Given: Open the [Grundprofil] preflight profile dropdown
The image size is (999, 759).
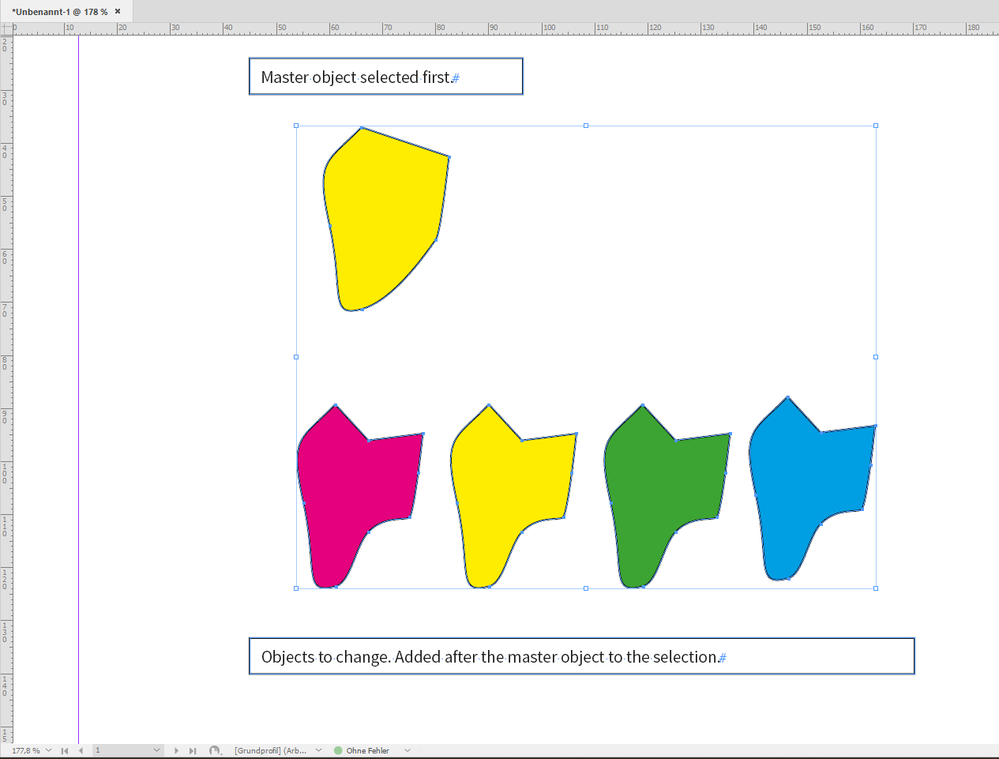Looking at the screenshot, I should point(319,751).
